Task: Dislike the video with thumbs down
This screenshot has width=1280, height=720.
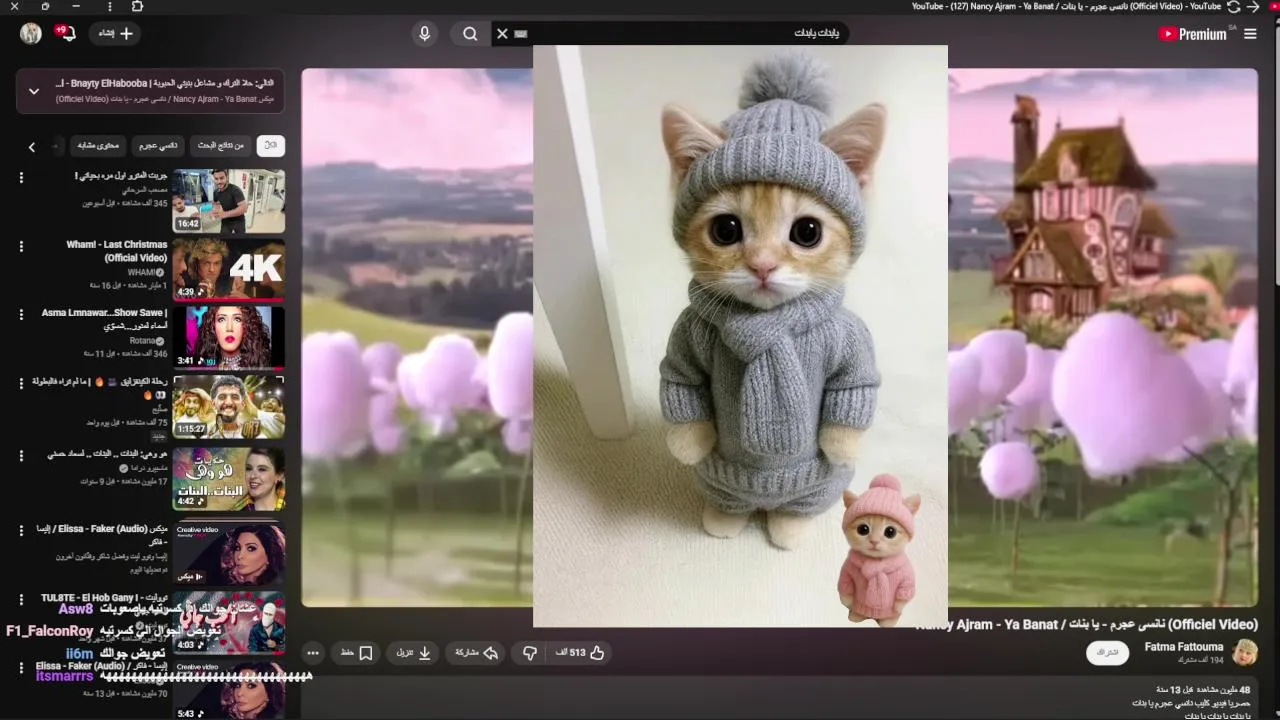Action: coord(530,653)
